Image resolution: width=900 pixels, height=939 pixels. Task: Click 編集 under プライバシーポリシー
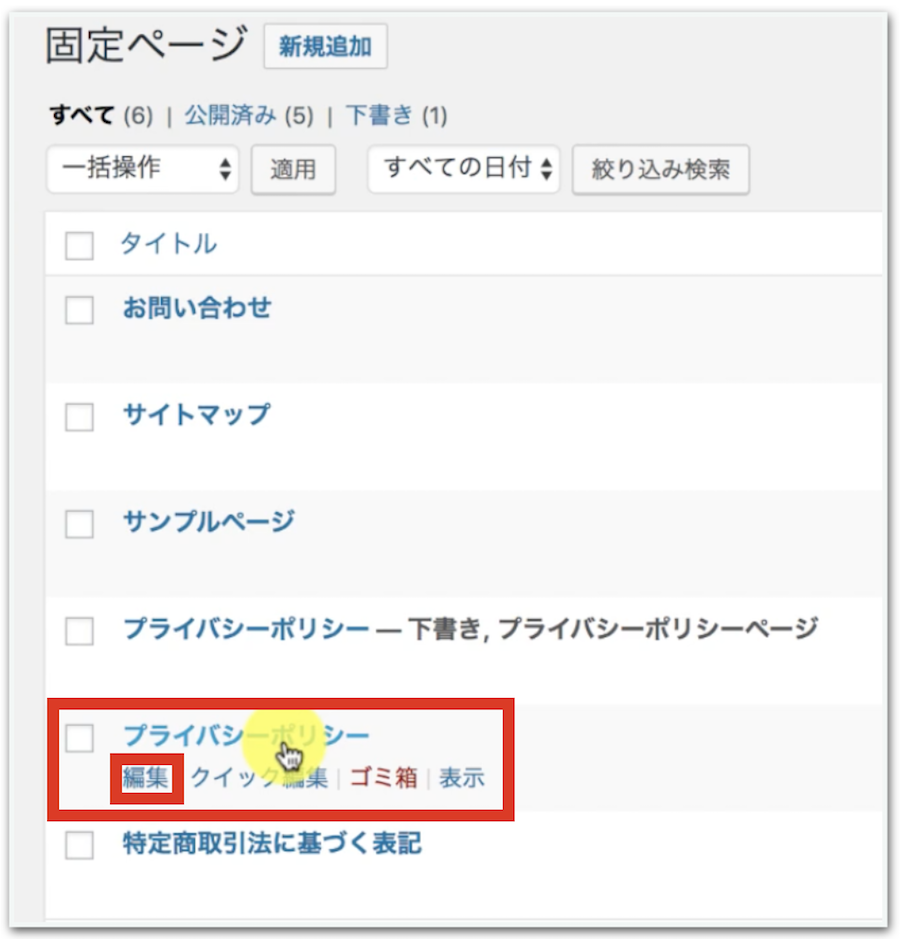coord(145,778)
